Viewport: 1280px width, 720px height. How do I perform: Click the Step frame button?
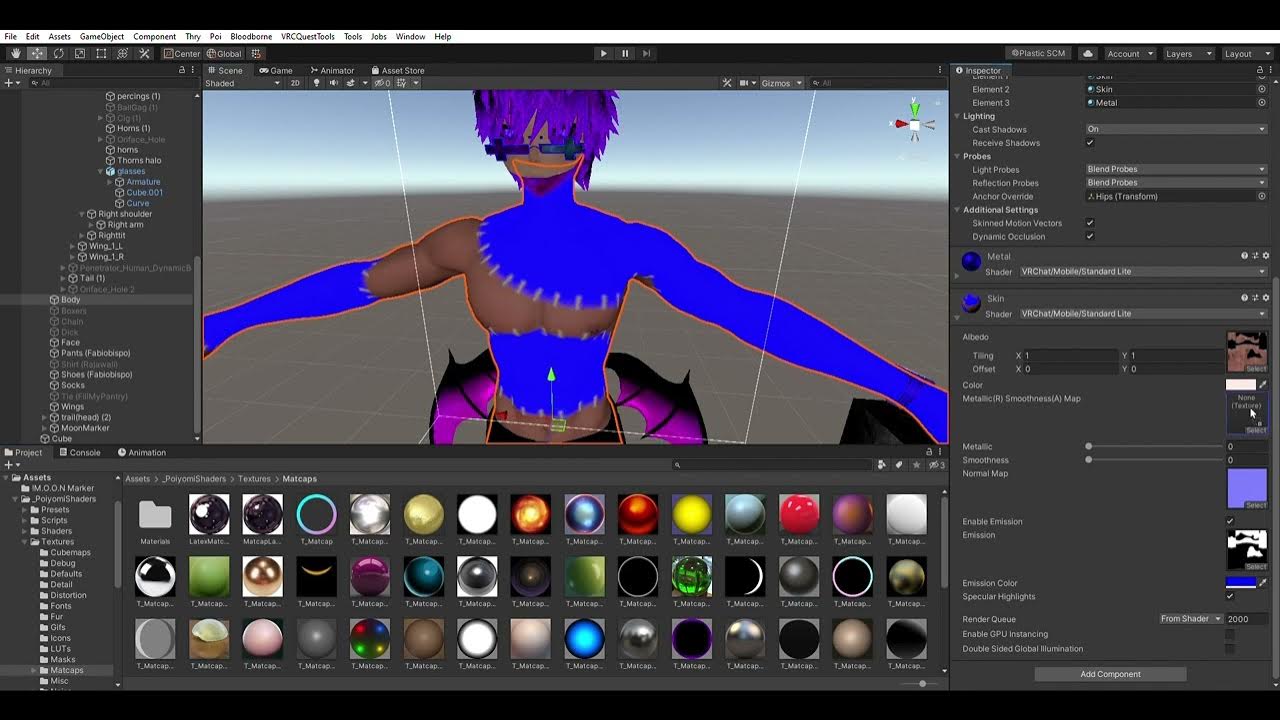coord(647,53)
